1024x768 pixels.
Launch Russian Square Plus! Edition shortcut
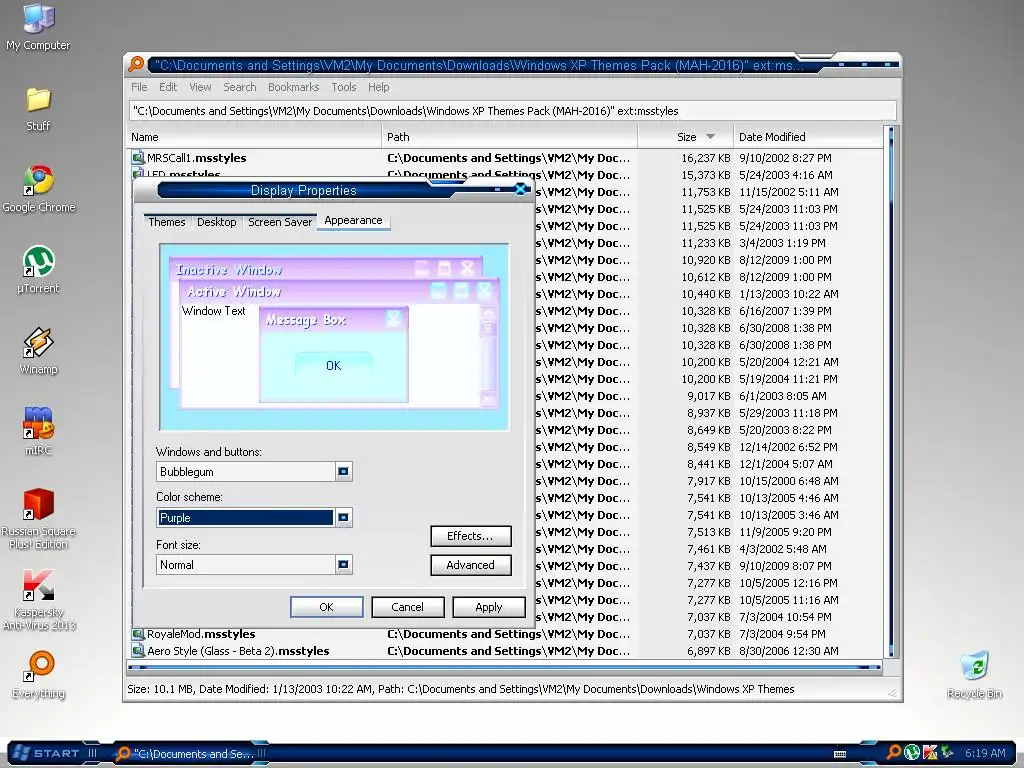[x=38, y=519]
